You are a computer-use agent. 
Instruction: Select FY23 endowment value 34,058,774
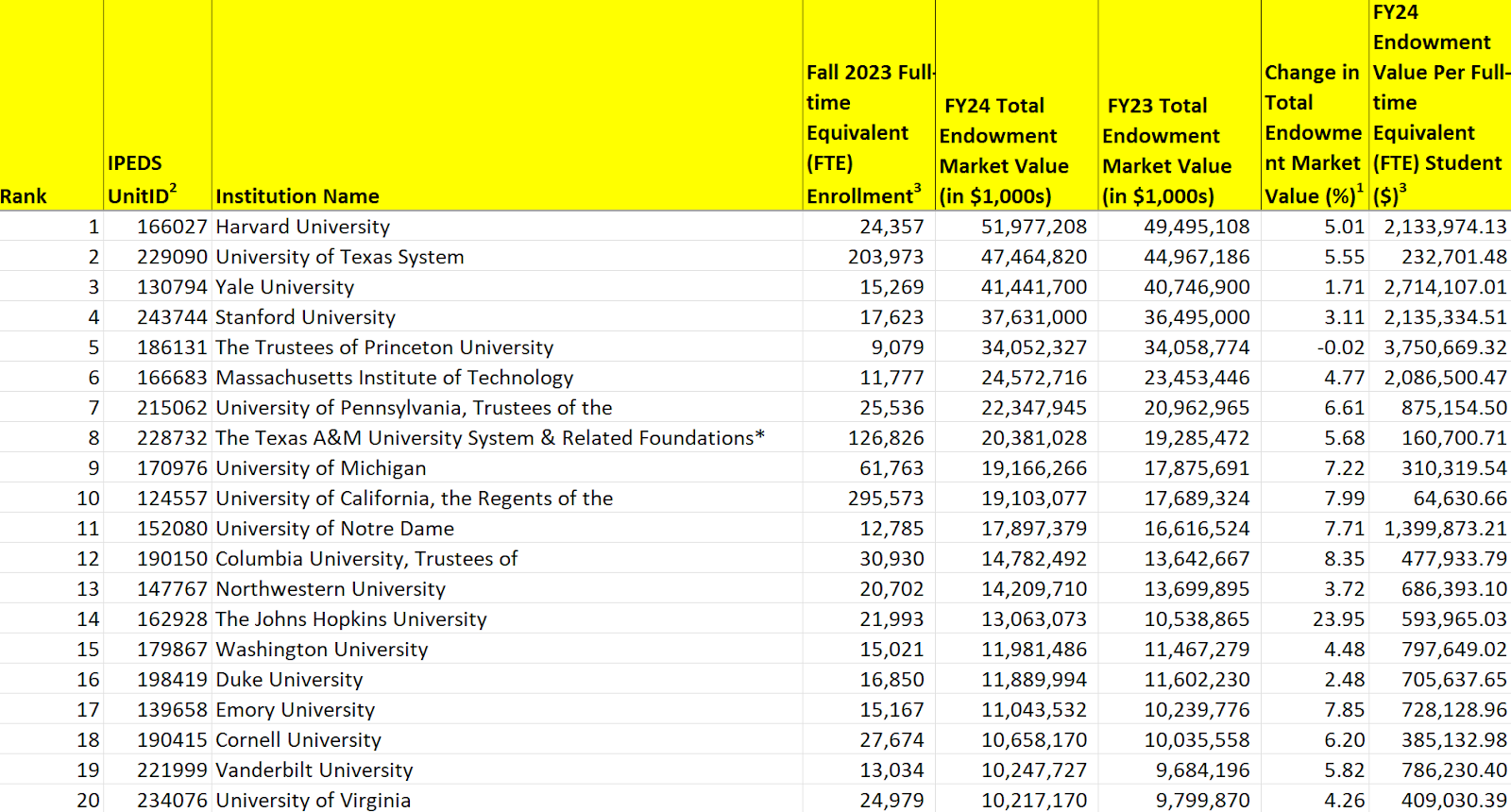(1180, 347)
